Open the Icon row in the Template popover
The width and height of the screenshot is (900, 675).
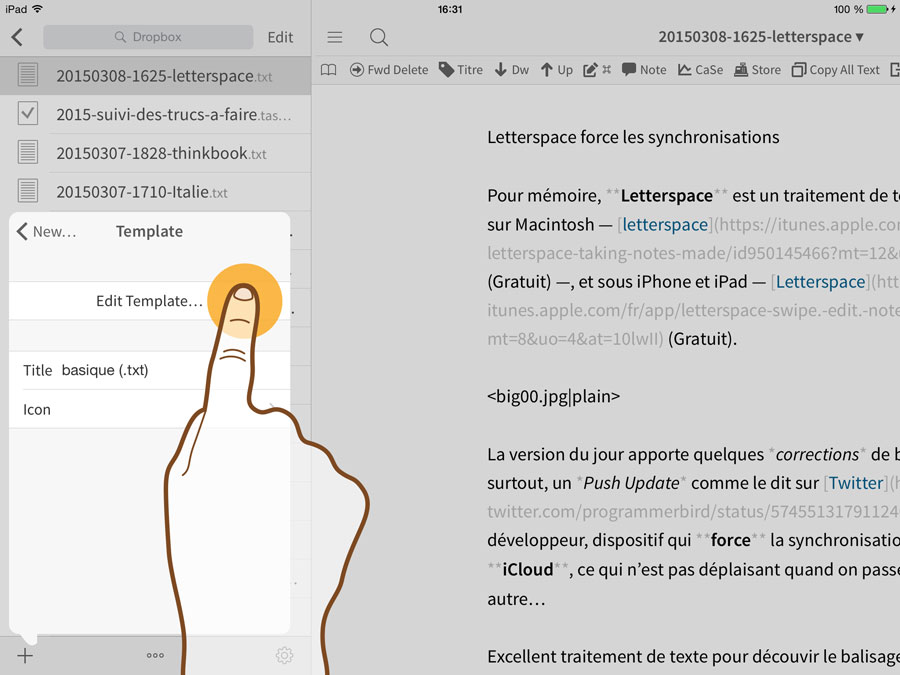tap(149, 409)
